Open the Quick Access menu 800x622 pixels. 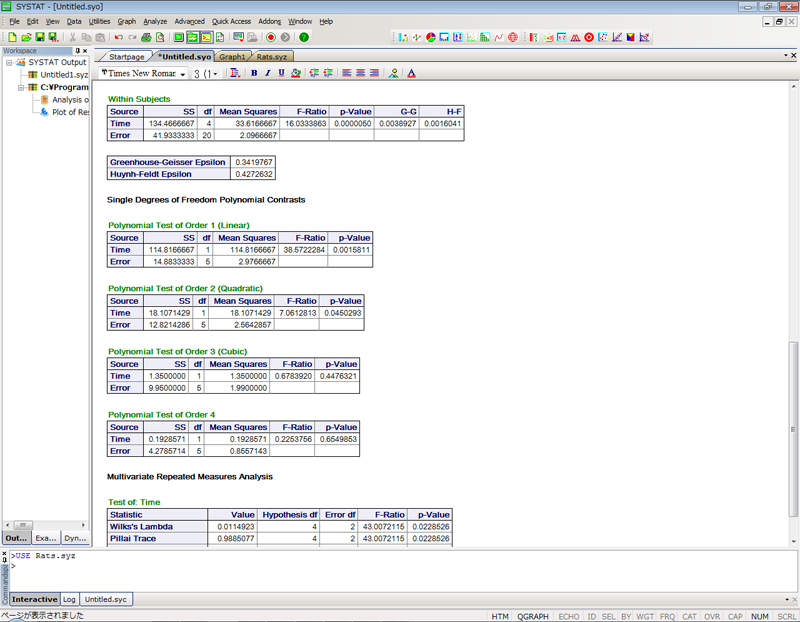231,21
